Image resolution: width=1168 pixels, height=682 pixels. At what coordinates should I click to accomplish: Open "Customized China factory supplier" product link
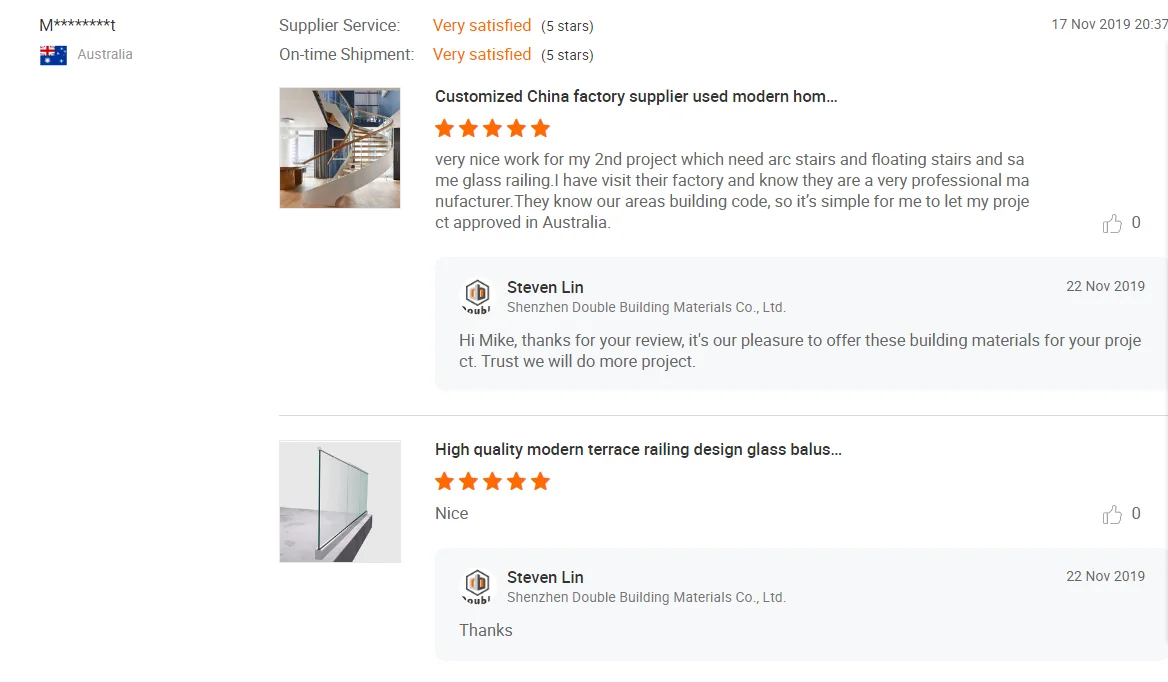pyautogui.click(x=636, y=97)
